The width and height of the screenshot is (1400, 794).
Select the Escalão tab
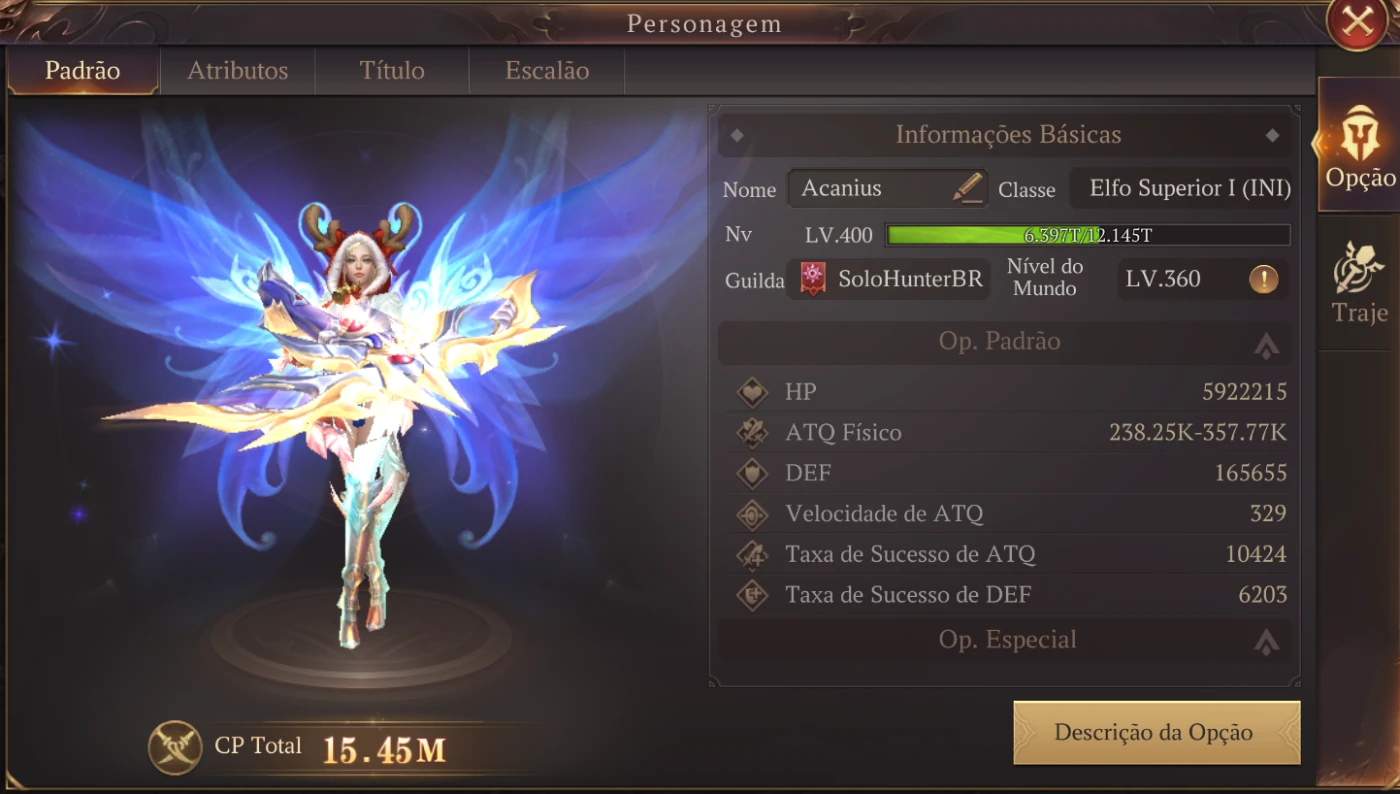click(547, 71)
